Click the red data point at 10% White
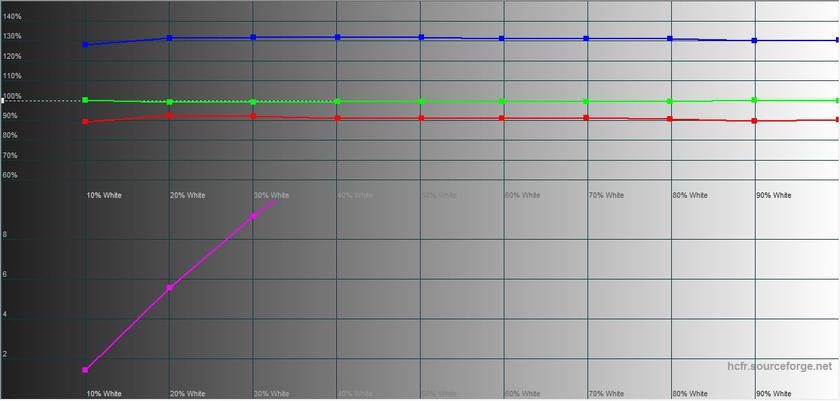Screen dimensions: 840x401 point(85,122)
